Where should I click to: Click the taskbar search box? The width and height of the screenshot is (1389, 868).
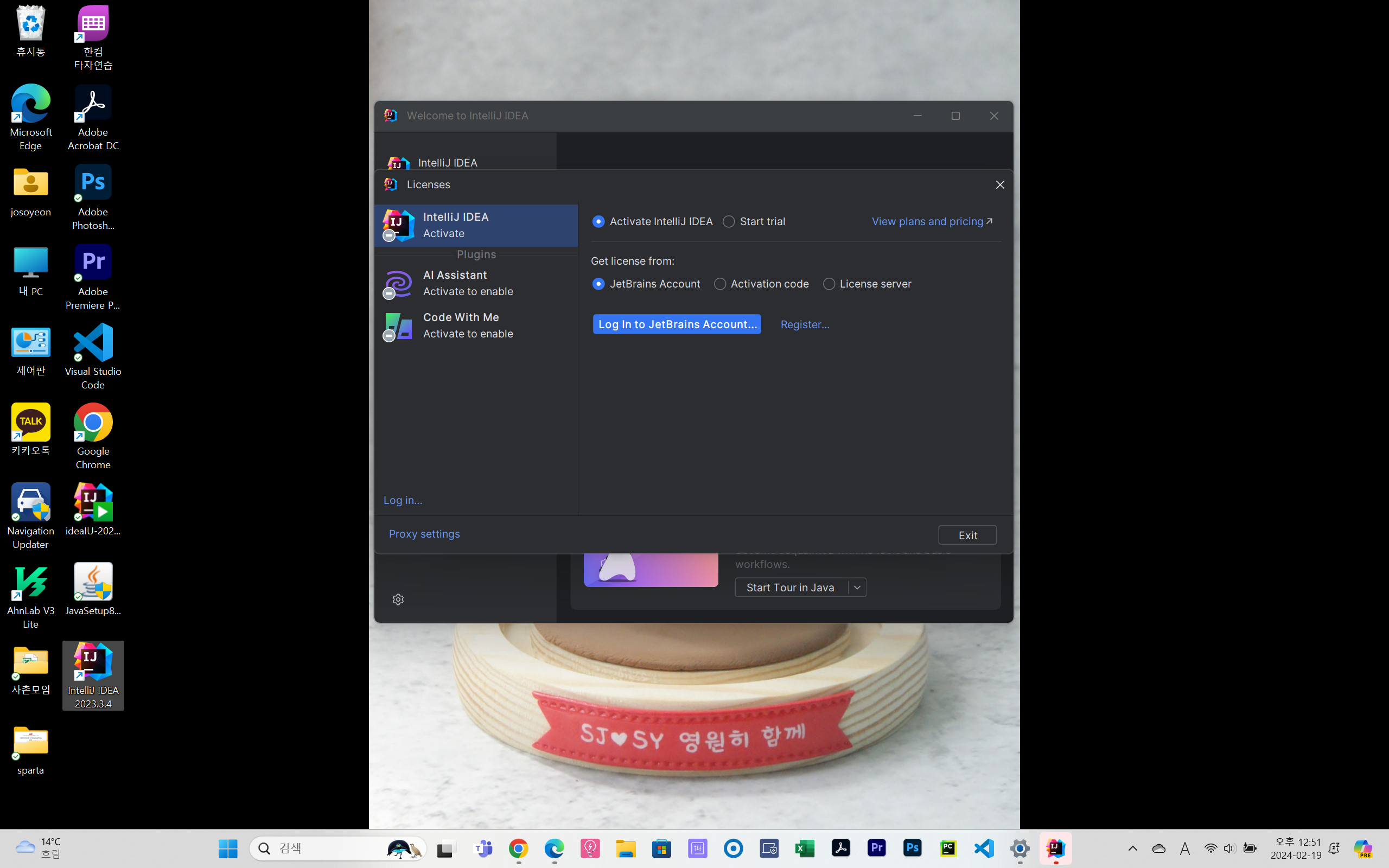[x=339, y=848]
